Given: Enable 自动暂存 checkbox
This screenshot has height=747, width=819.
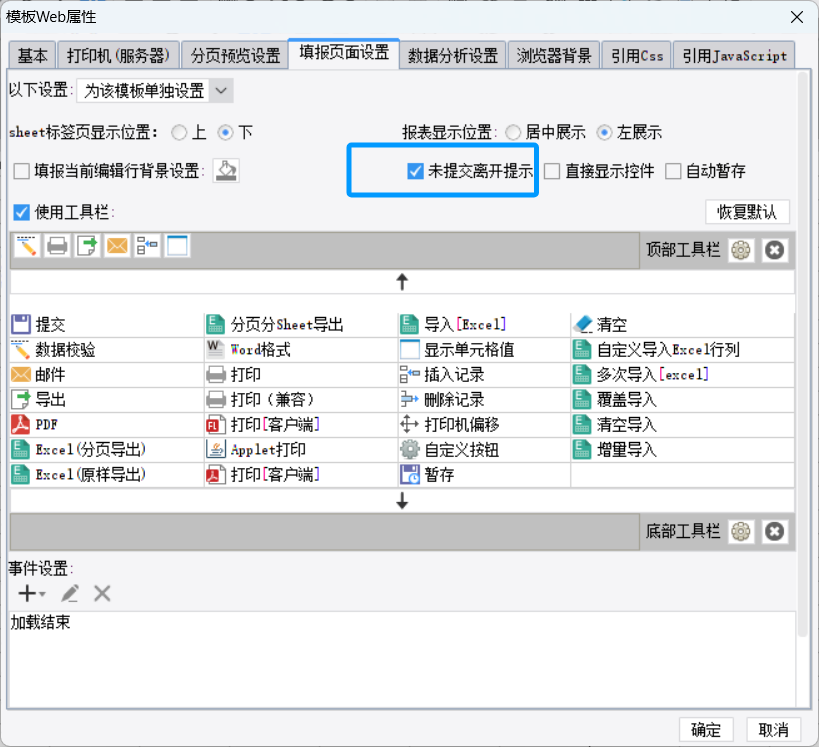Looking at the screenshot, I should pyautogui.click(x=673, y=171).
